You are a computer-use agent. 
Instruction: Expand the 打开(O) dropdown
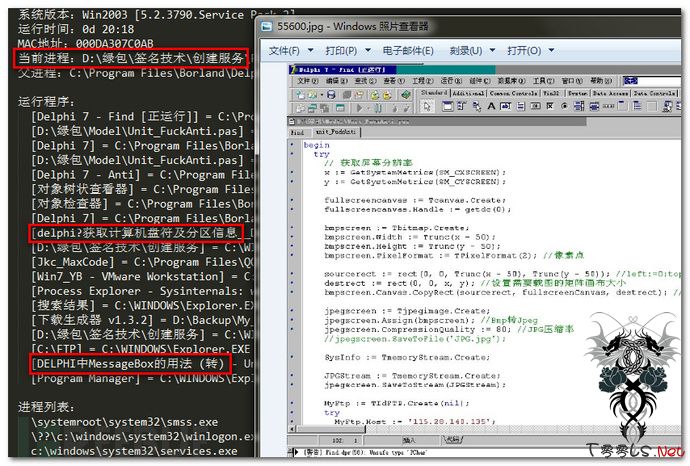[x=527, y=50]
